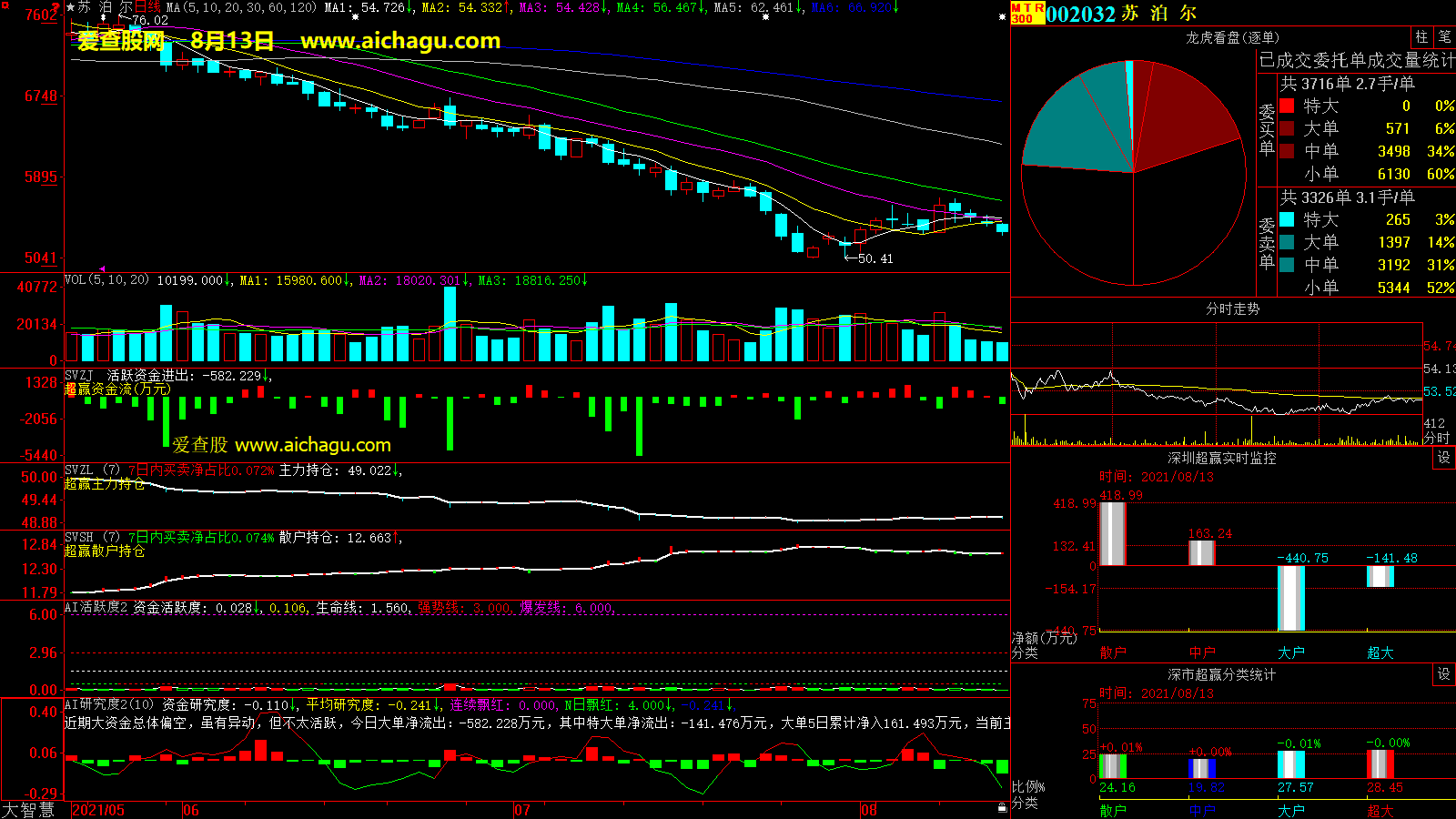Click the 2021/05 date on the time axis

point(98,810)
